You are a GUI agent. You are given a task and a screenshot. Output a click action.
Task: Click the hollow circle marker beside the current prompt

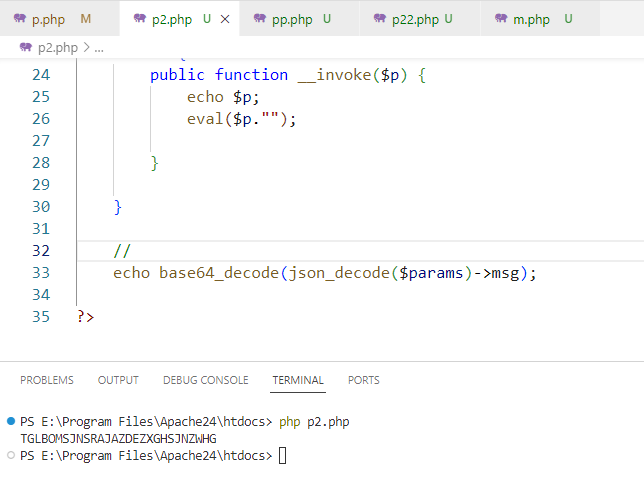pyautogui.click(x=10, y=455)
